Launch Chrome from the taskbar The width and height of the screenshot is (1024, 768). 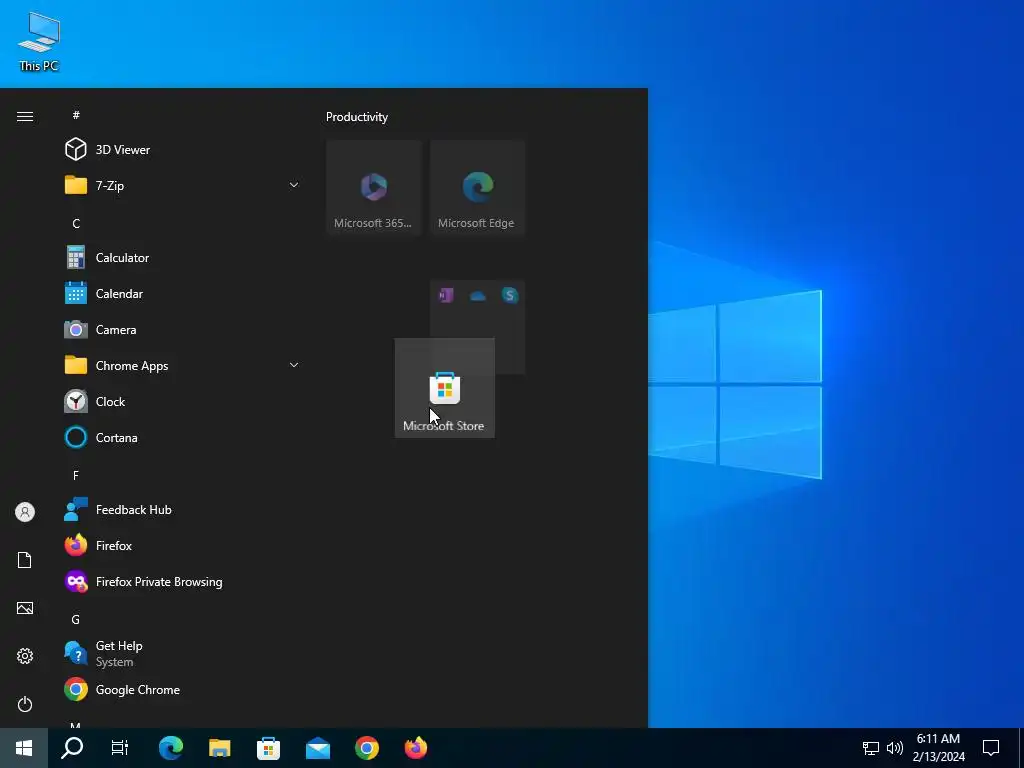(367, 748)
